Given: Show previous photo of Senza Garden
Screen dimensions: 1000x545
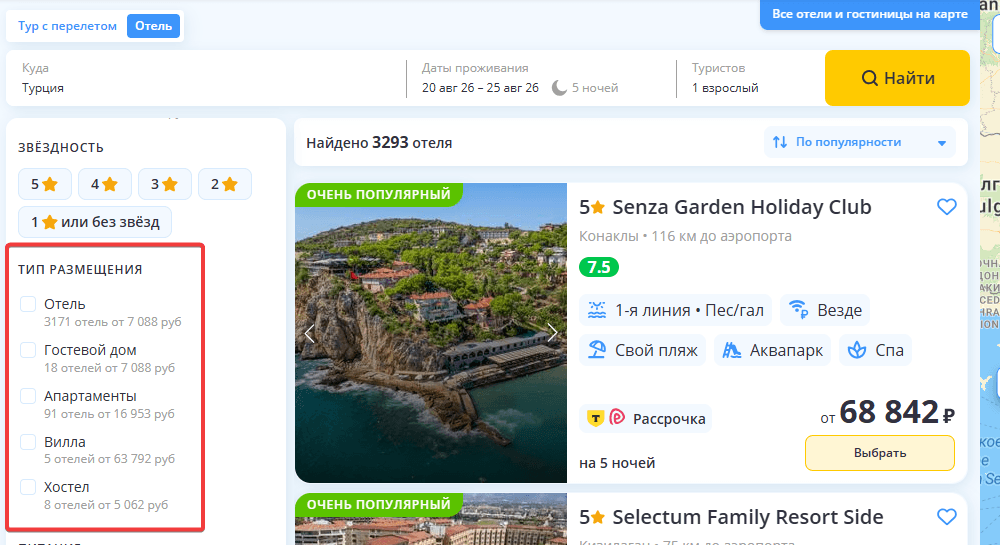Looking at the screenshot, I should pos(309,333).
